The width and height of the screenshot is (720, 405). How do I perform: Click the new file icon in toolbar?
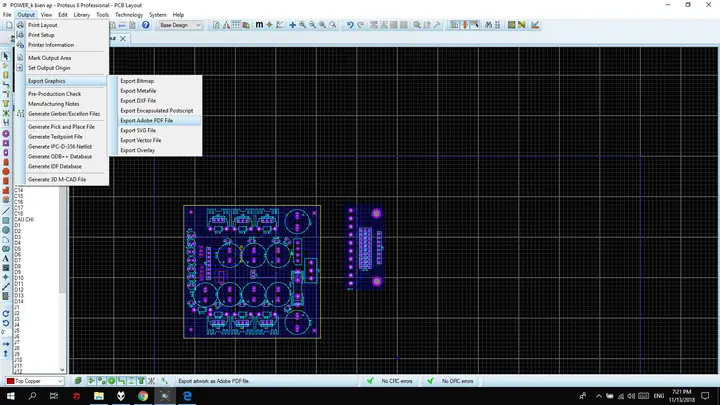tap(9, 25)
